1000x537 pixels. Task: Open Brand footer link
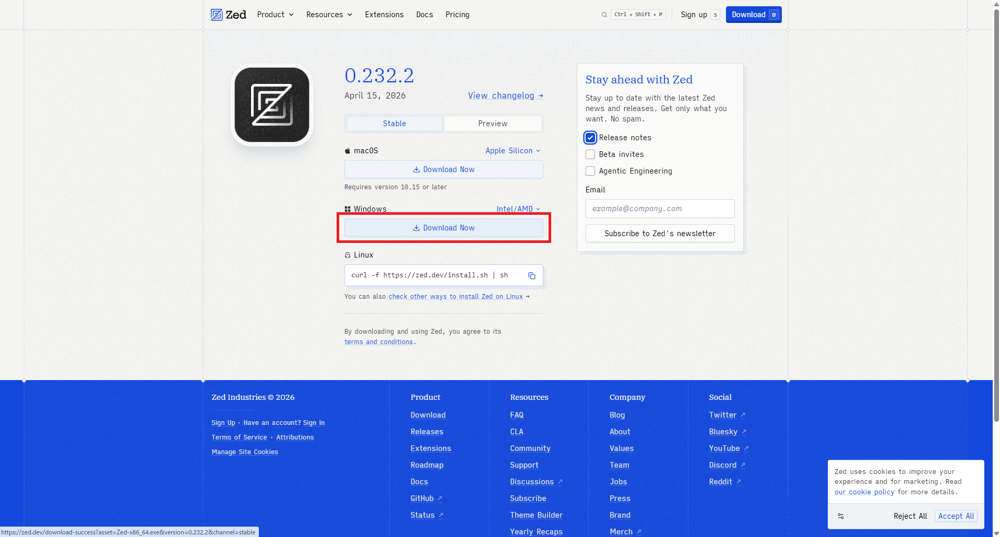tap(620, 515)
